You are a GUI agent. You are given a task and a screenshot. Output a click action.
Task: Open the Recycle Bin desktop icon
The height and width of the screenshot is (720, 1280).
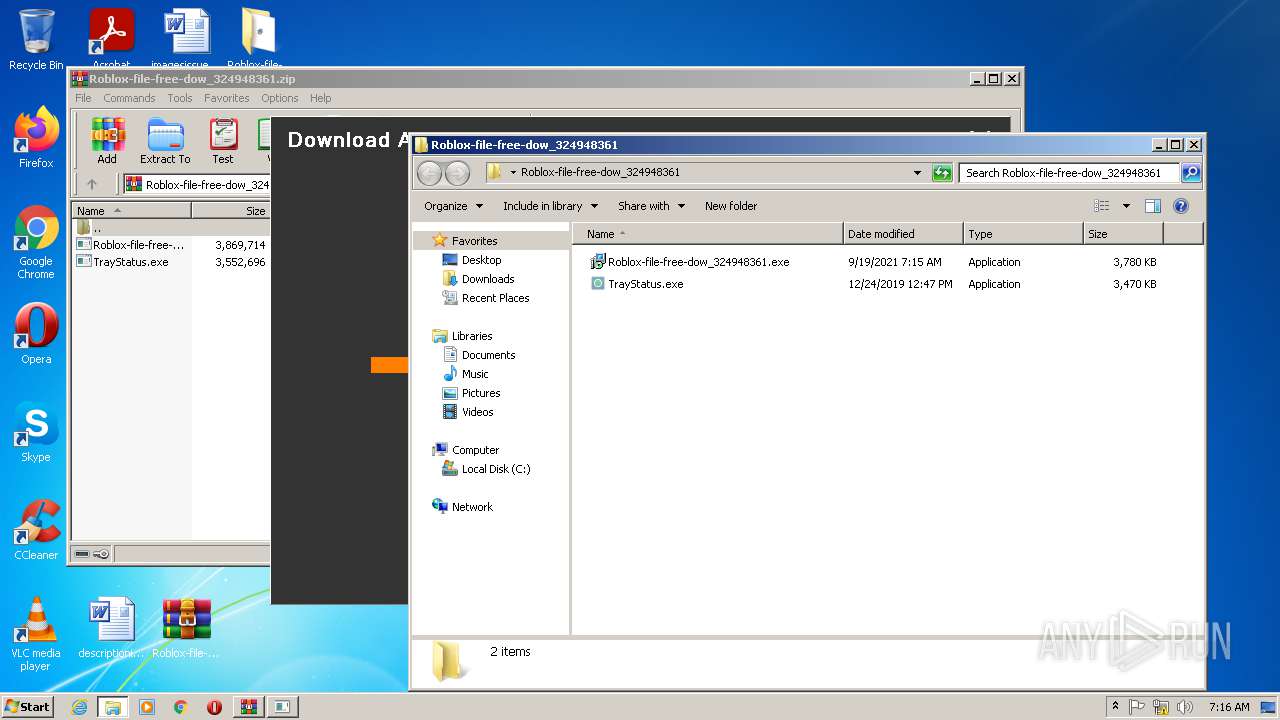(36, 40)
